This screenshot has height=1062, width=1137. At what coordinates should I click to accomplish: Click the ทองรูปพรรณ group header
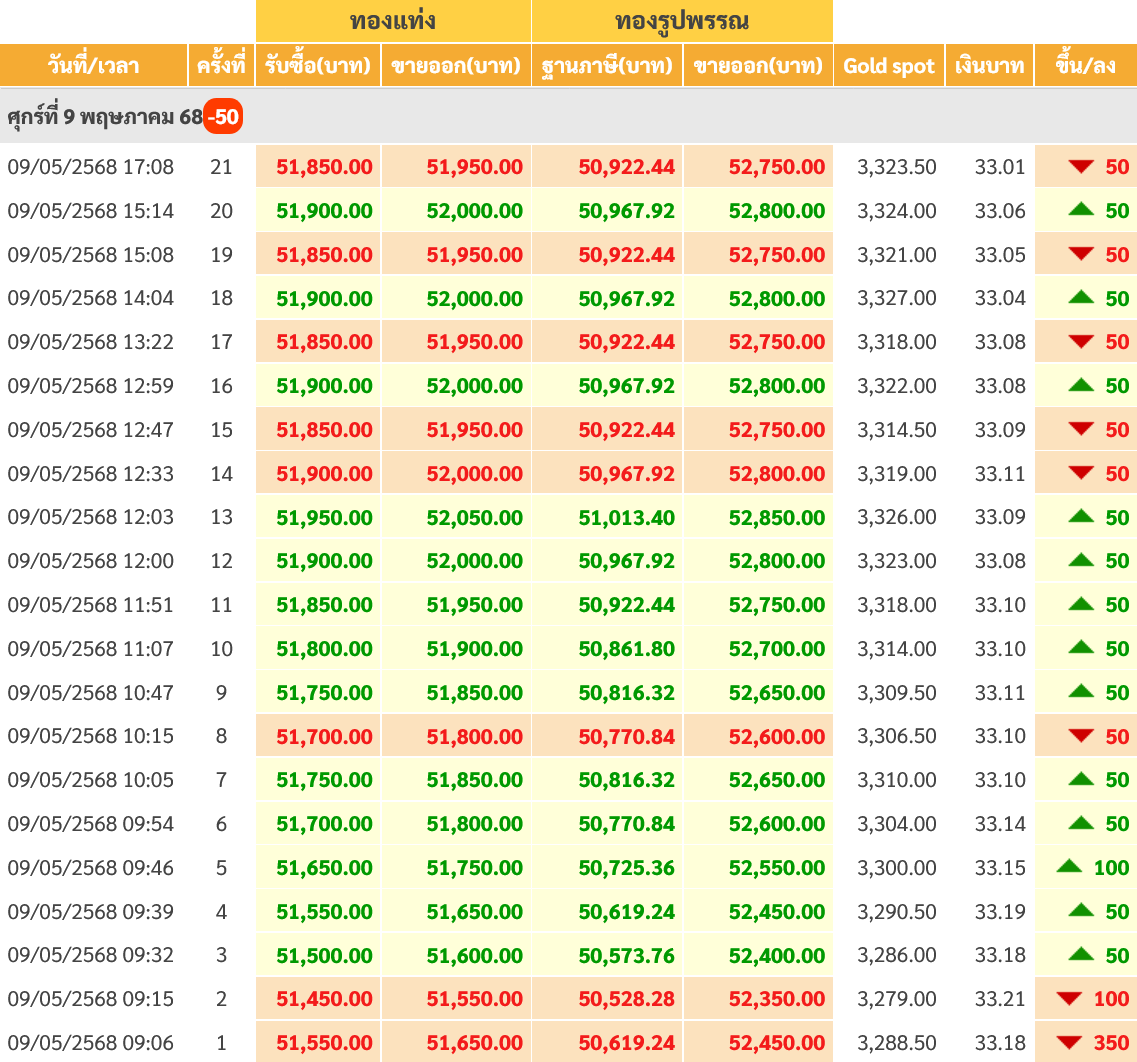click(x=682, y=21)
